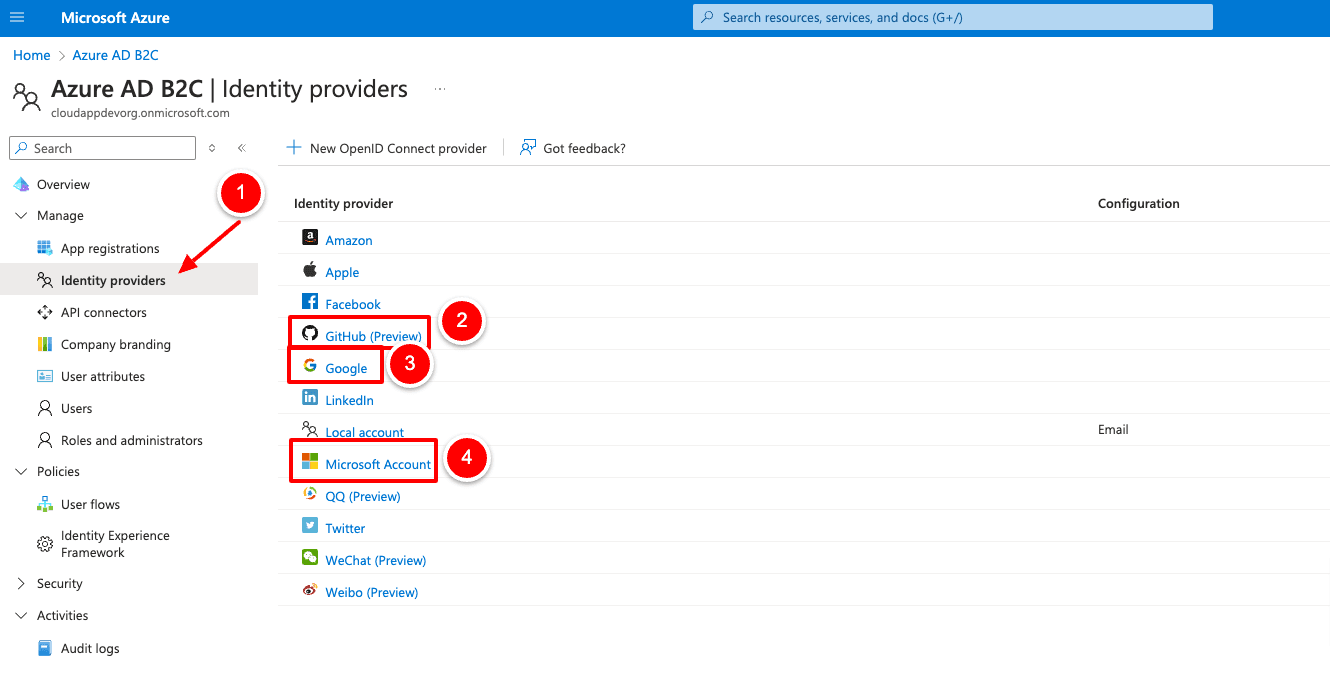Collapse the Policies section in sidebar
This screenshot has width=1330, height=673.
[x=21, y=472]
